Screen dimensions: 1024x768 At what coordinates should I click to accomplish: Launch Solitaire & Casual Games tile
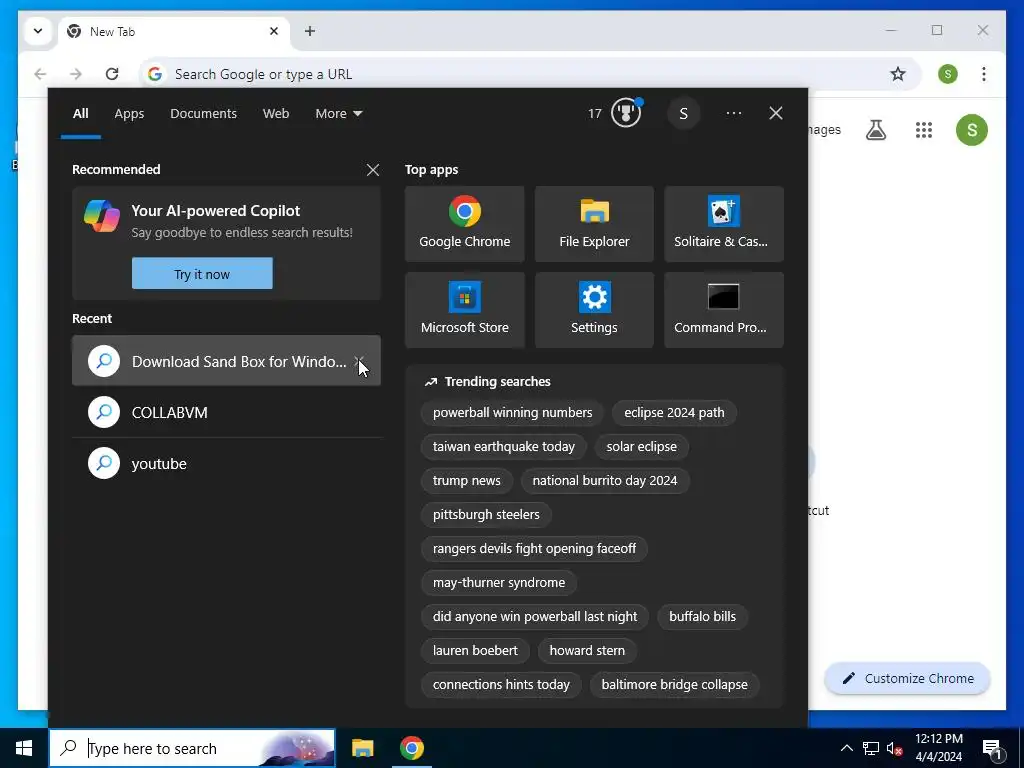(x=724, y=224)
